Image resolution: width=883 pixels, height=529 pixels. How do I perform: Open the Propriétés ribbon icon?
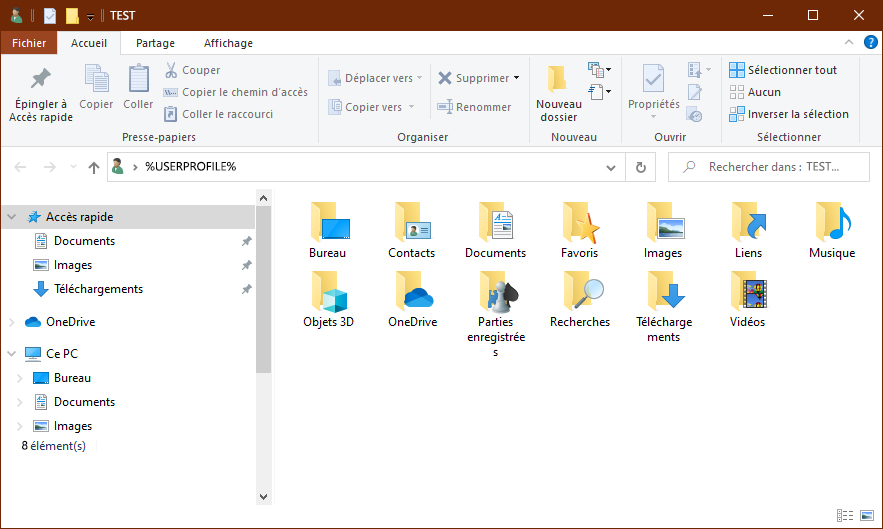pos(653,80)
